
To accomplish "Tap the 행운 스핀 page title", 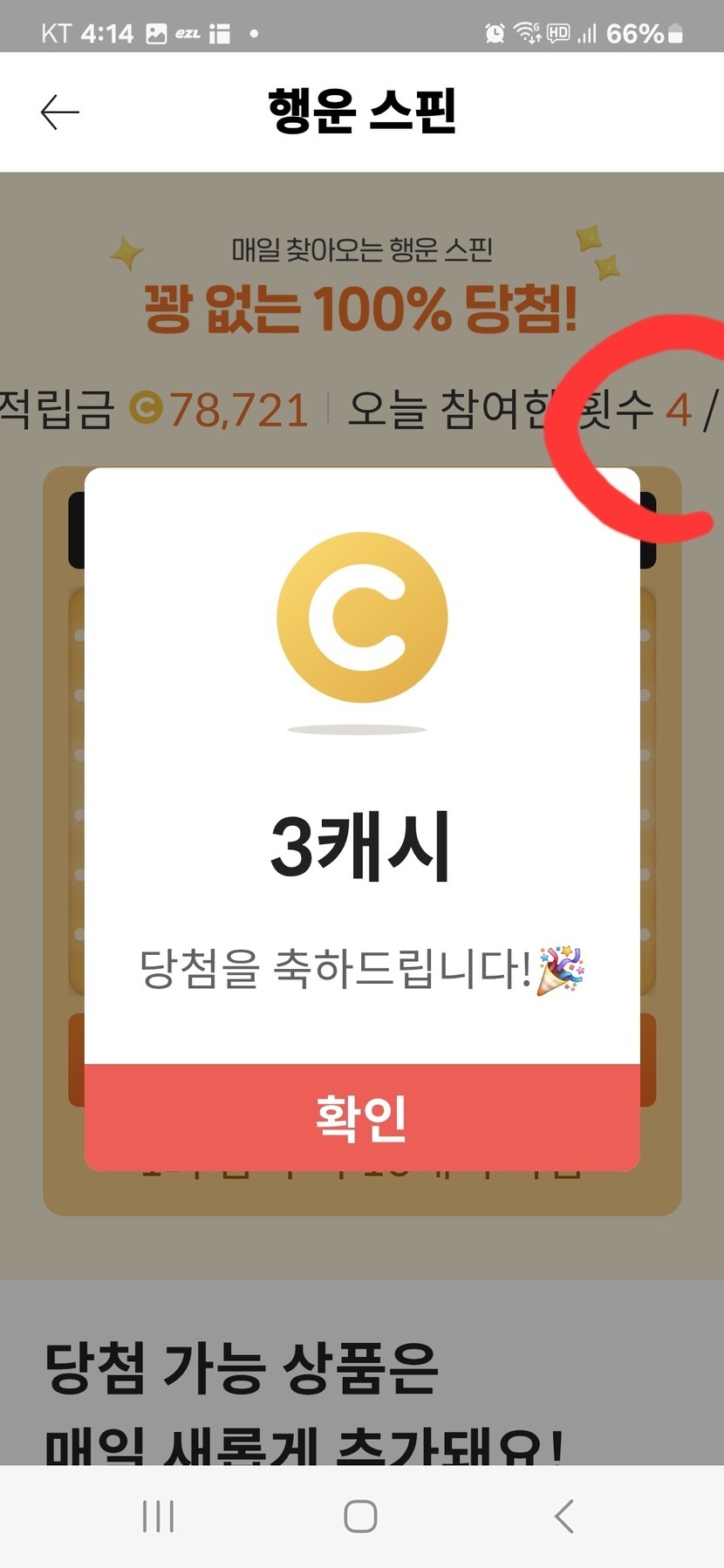I will [362, 111].
